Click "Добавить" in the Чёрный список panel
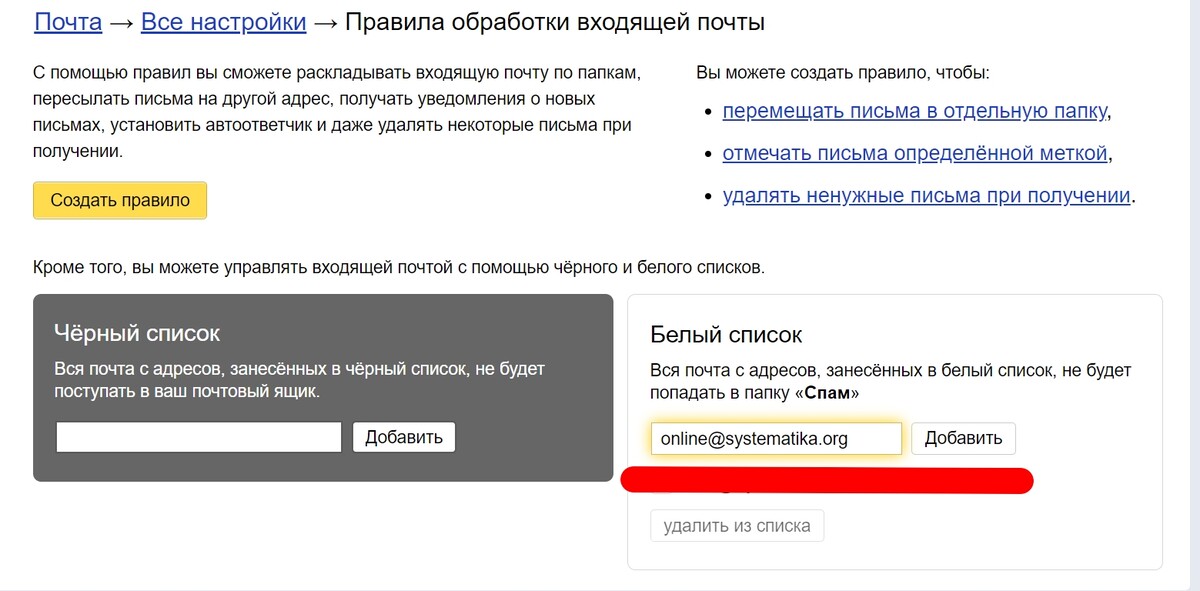Screen dimensions: 1200x591 click(x=403, y=437)
